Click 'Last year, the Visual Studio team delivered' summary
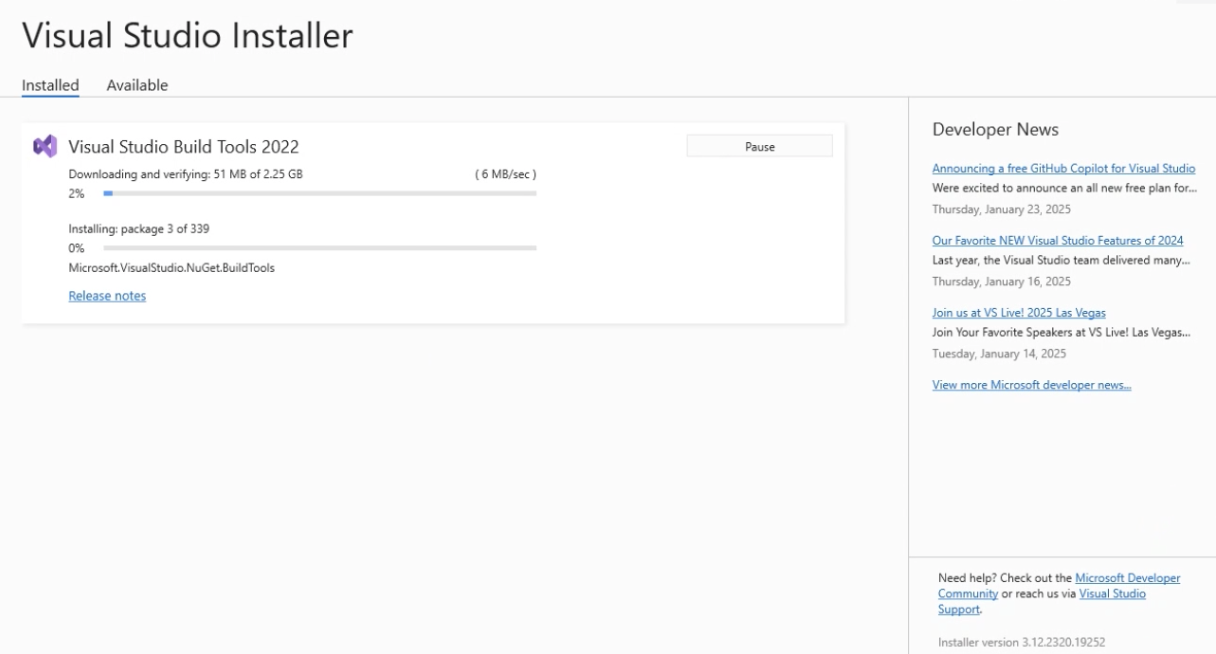This screenshot has height=654, width=1216. pyautogui.click(x=1061, y=260)
